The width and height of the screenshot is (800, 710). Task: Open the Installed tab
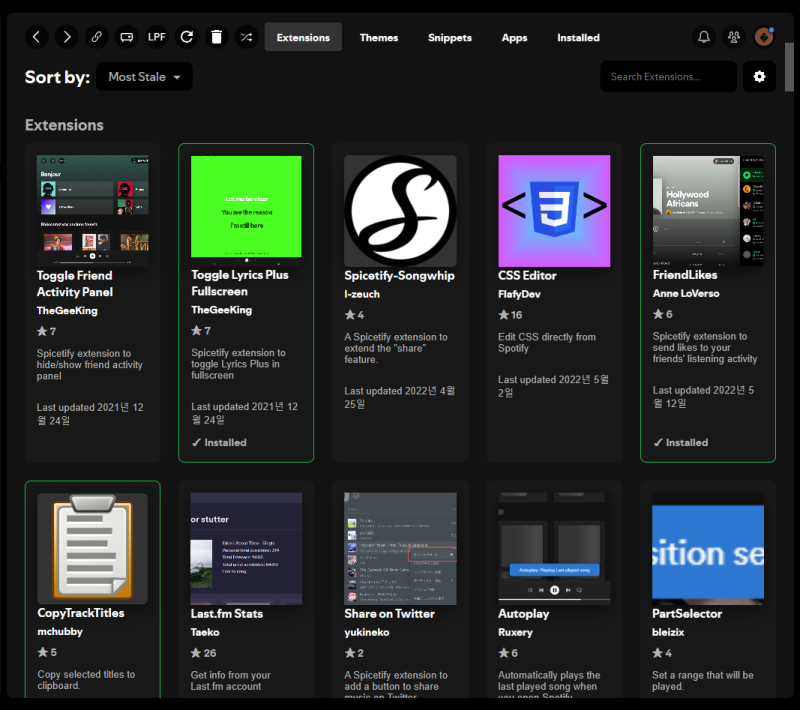pos(578,38)
